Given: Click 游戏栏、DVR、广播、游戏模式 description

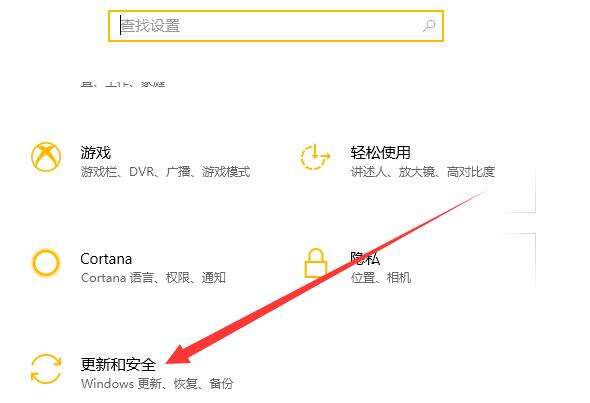Looking at the screenshot, I should pyautogui.click(x=165, y=172).
